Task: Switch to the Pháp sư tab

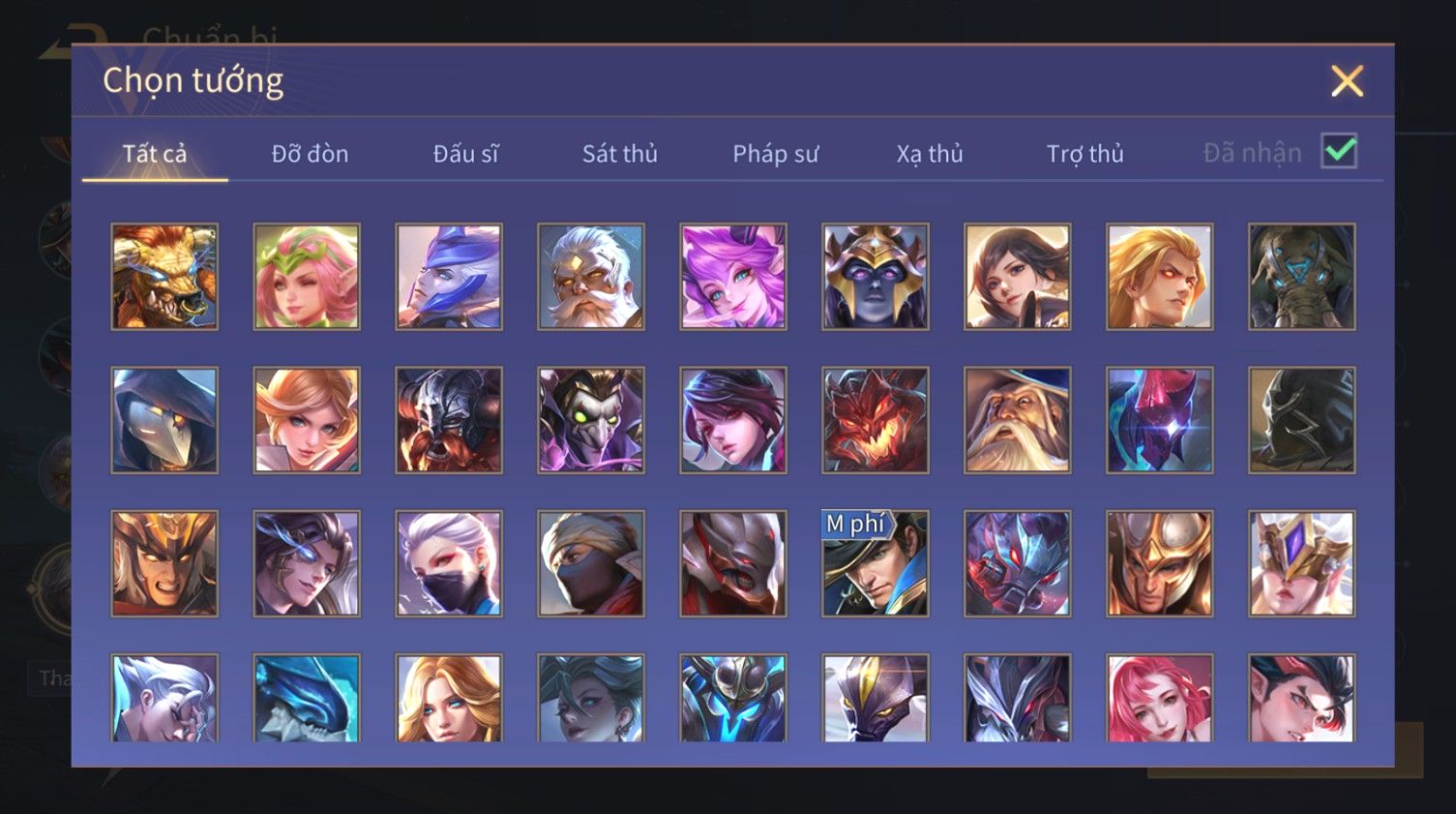Action: (775, 154)
